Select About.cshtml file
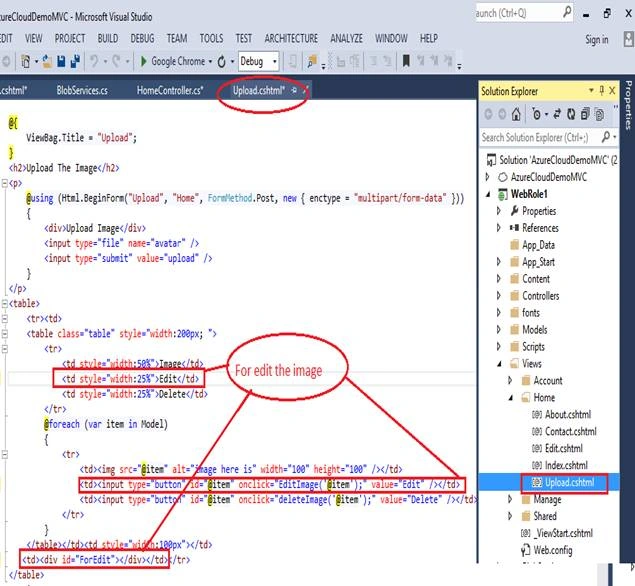 coord(568,414)
